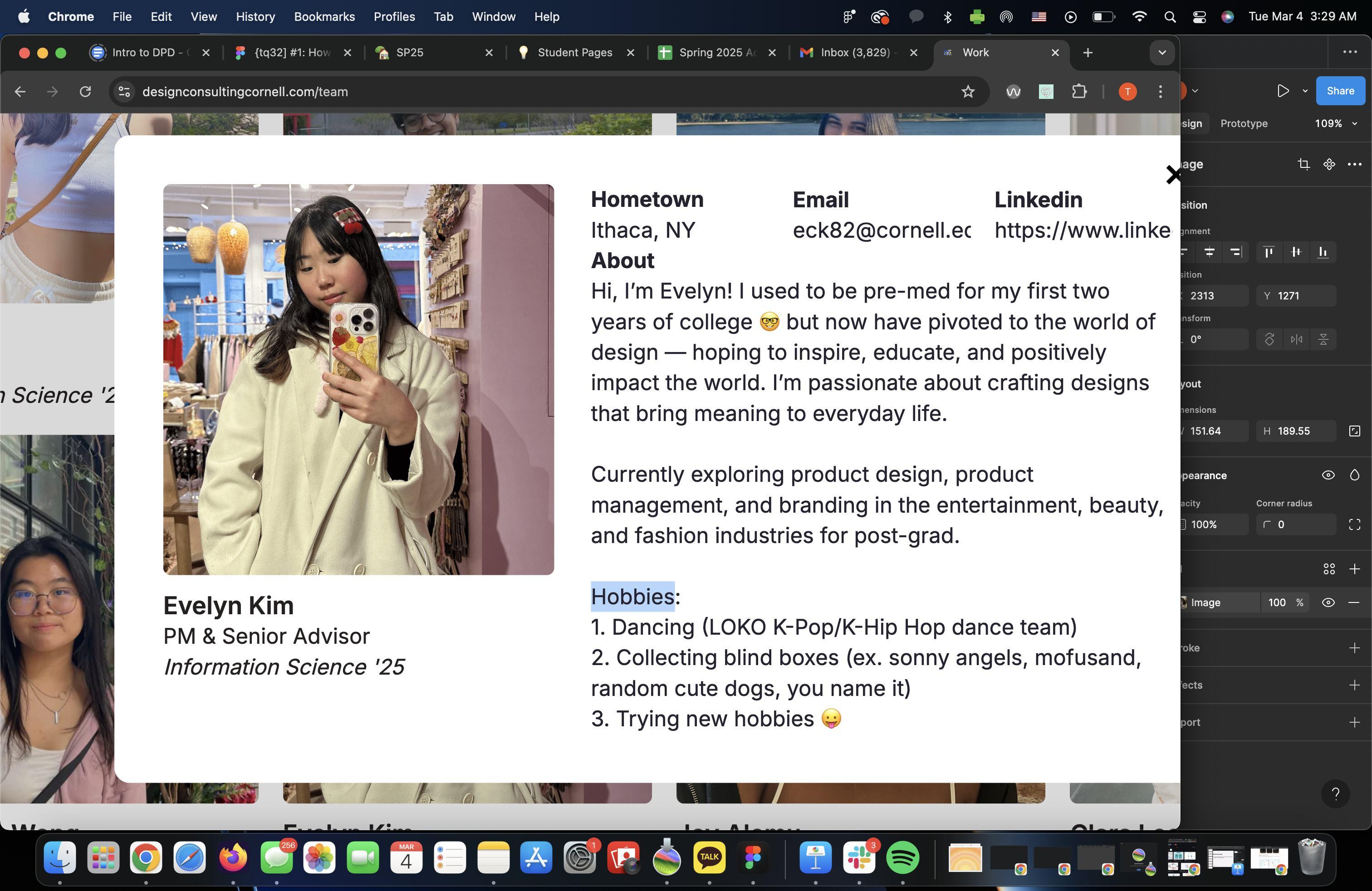Expand the Chrome tab search dropdown
This screenshot has width=1372, height=891.
pos(1161,53)
